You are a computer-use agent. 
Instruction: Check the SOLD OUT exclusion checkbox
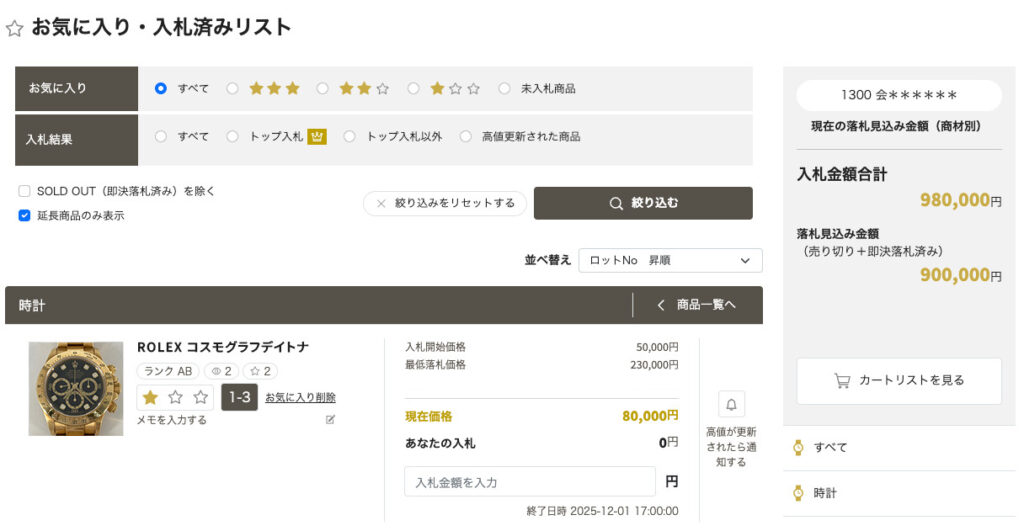[24, 191]
